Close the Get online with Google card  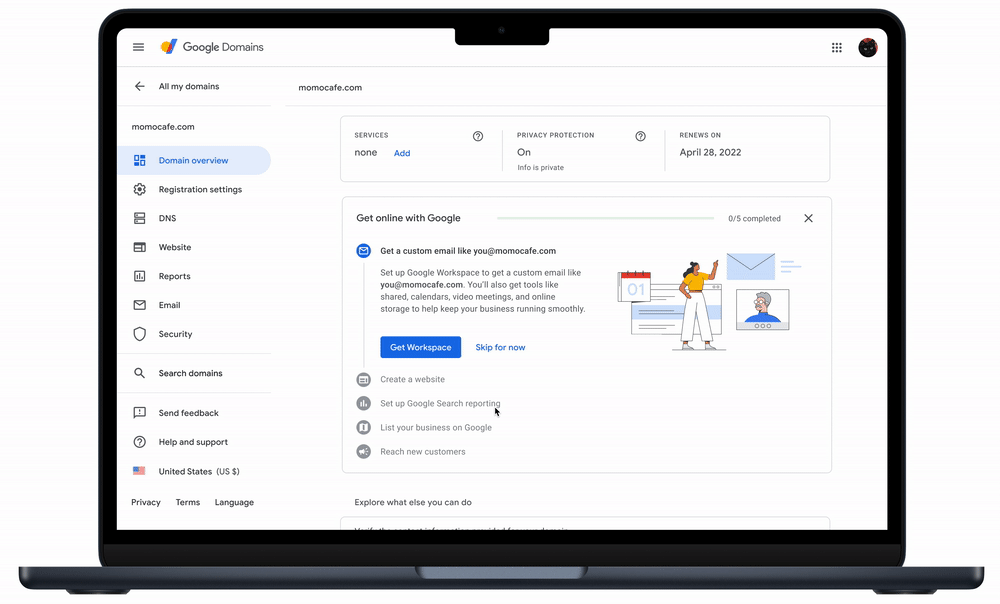808,218
